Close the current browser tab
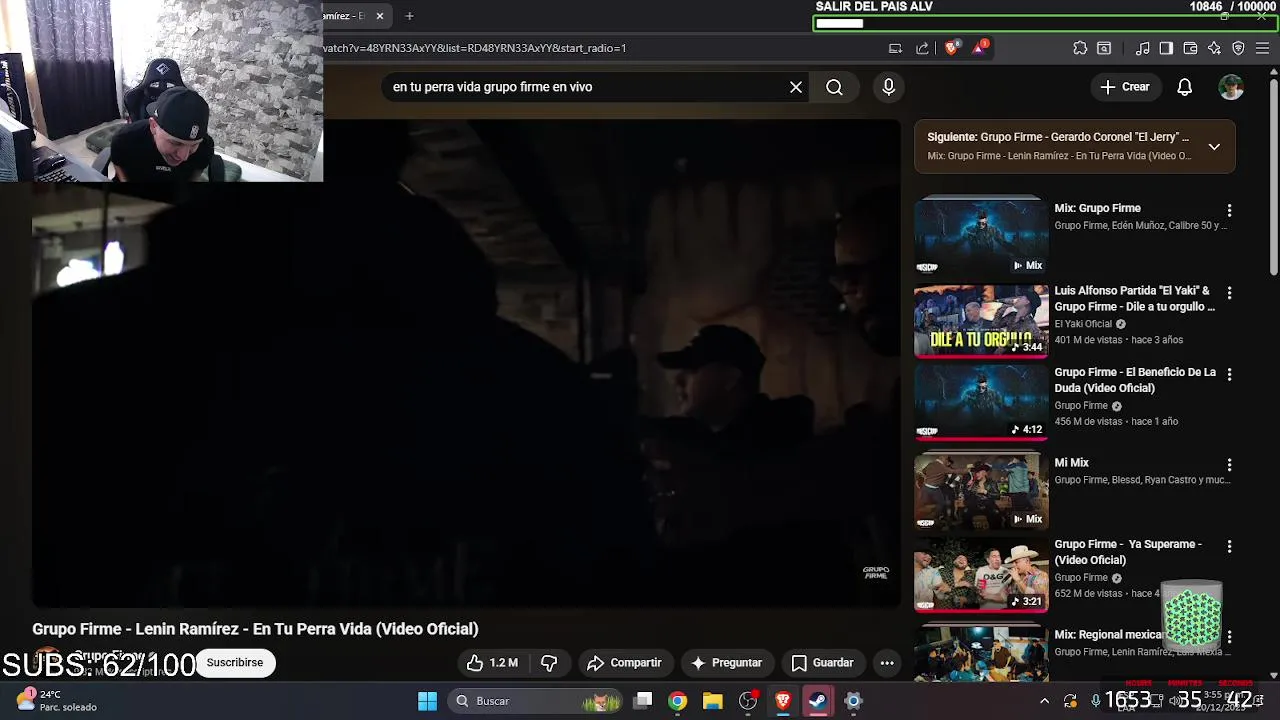 coord(380,16)
